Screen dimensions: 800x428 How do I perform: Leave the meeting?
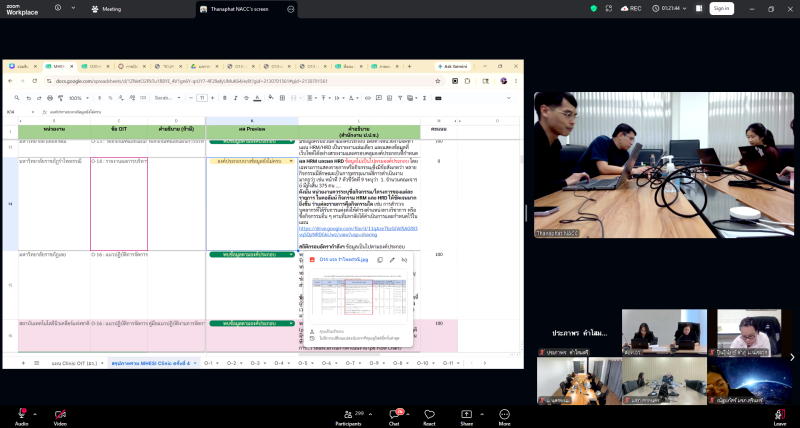click(x=780, y=417)
